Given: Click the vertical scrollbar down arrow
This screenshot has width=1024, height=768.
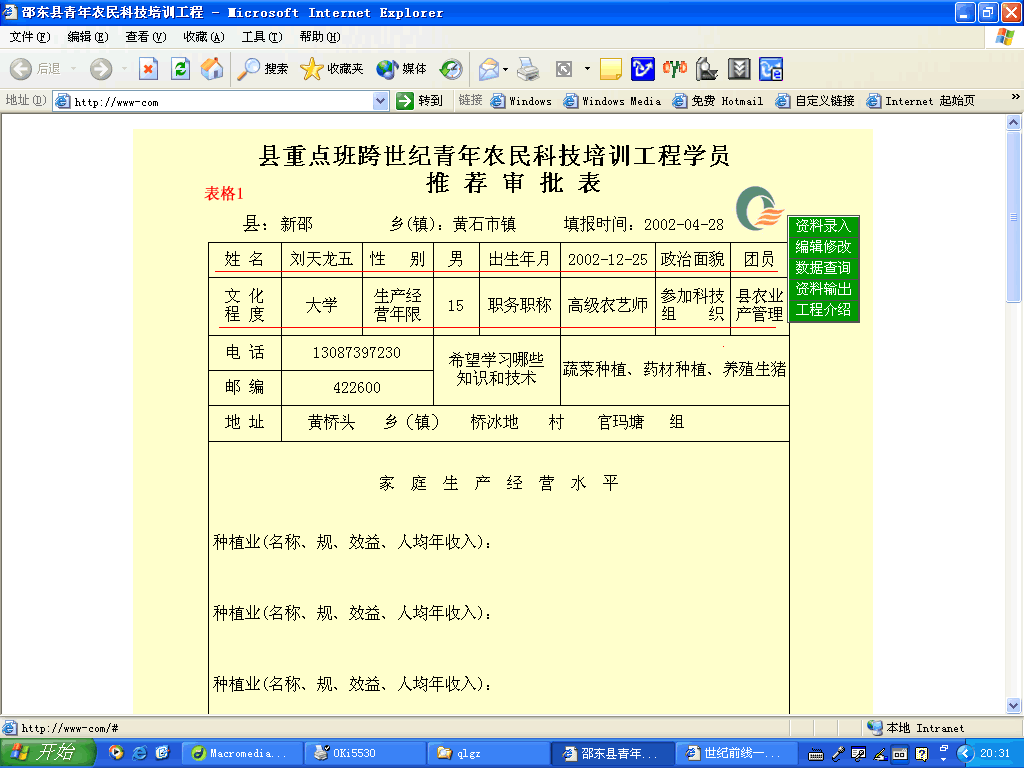Looking at the screenshot, I should tap(1014, 705).
